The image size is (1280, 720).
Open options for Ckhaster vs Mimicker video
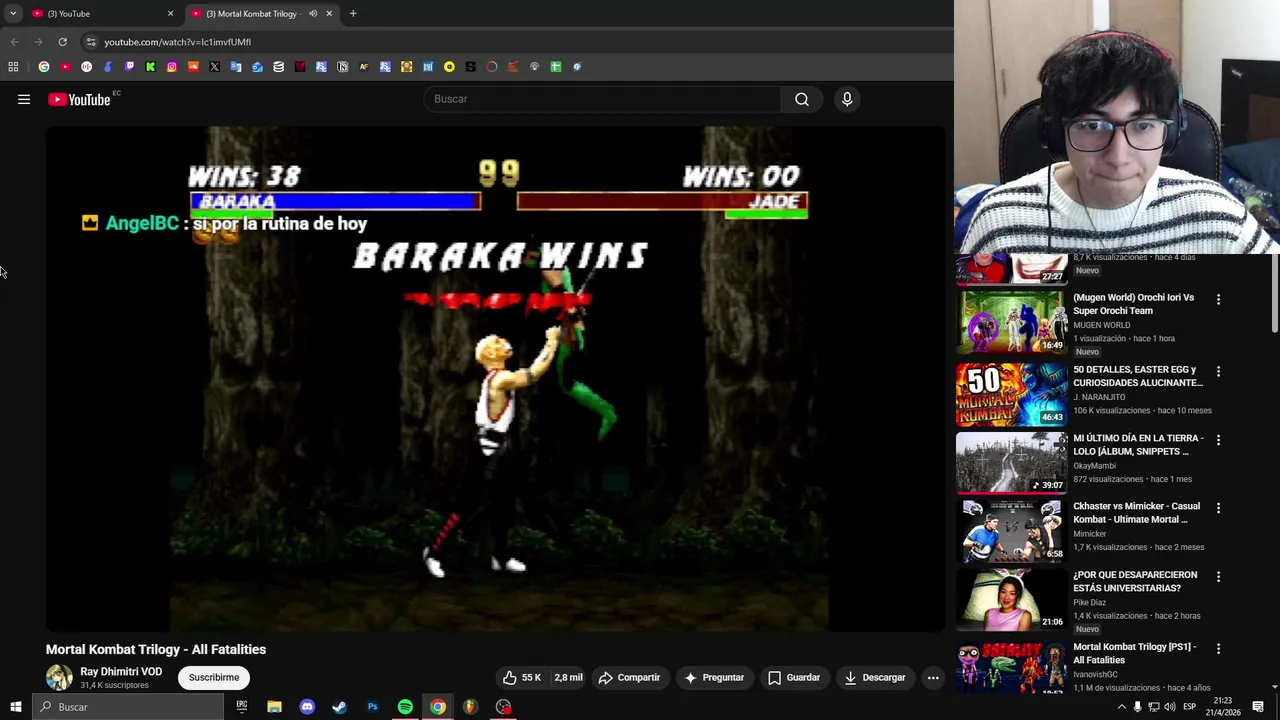[x=1218, y=508]
